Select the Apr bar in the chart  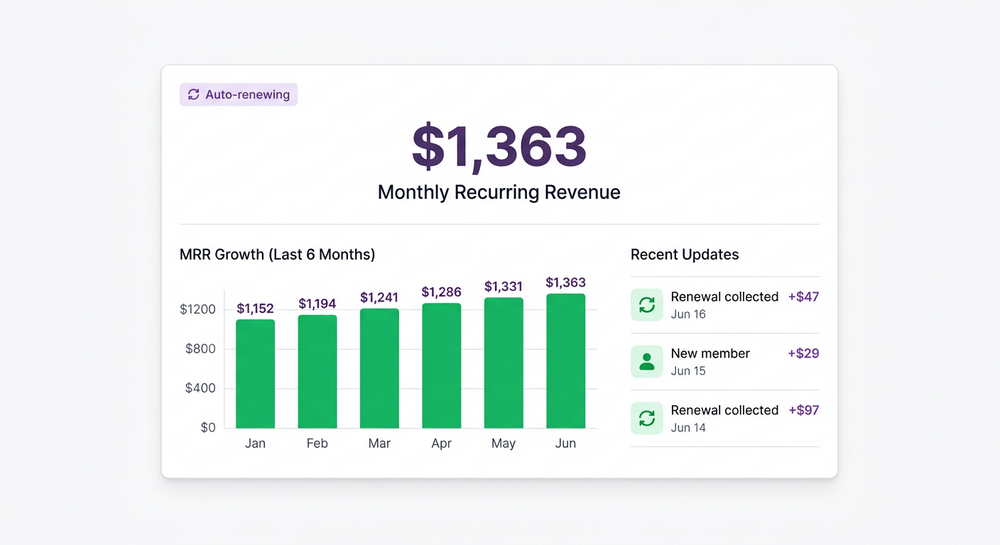click(x=441, y=365)
